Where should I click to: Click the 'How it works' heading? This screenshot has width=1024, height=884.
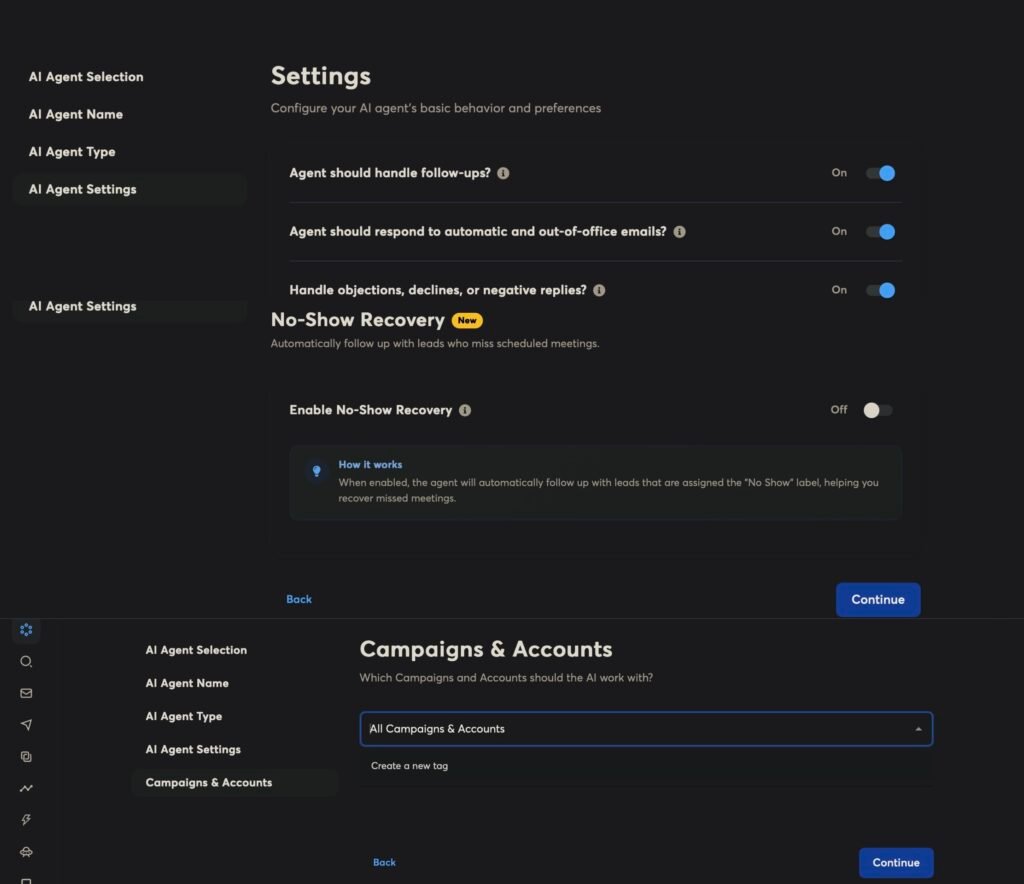tap(370, 464)
